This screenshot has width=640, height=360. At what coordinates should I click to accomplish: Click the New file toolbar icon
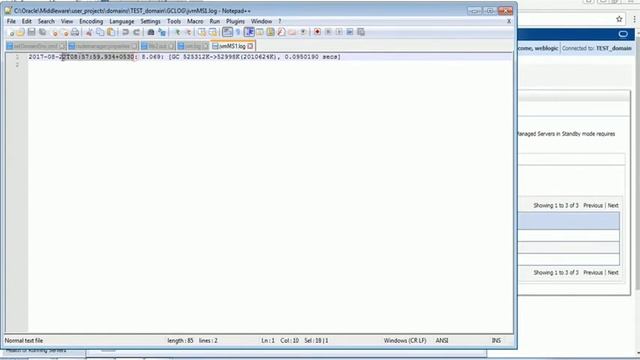[11, 32]
